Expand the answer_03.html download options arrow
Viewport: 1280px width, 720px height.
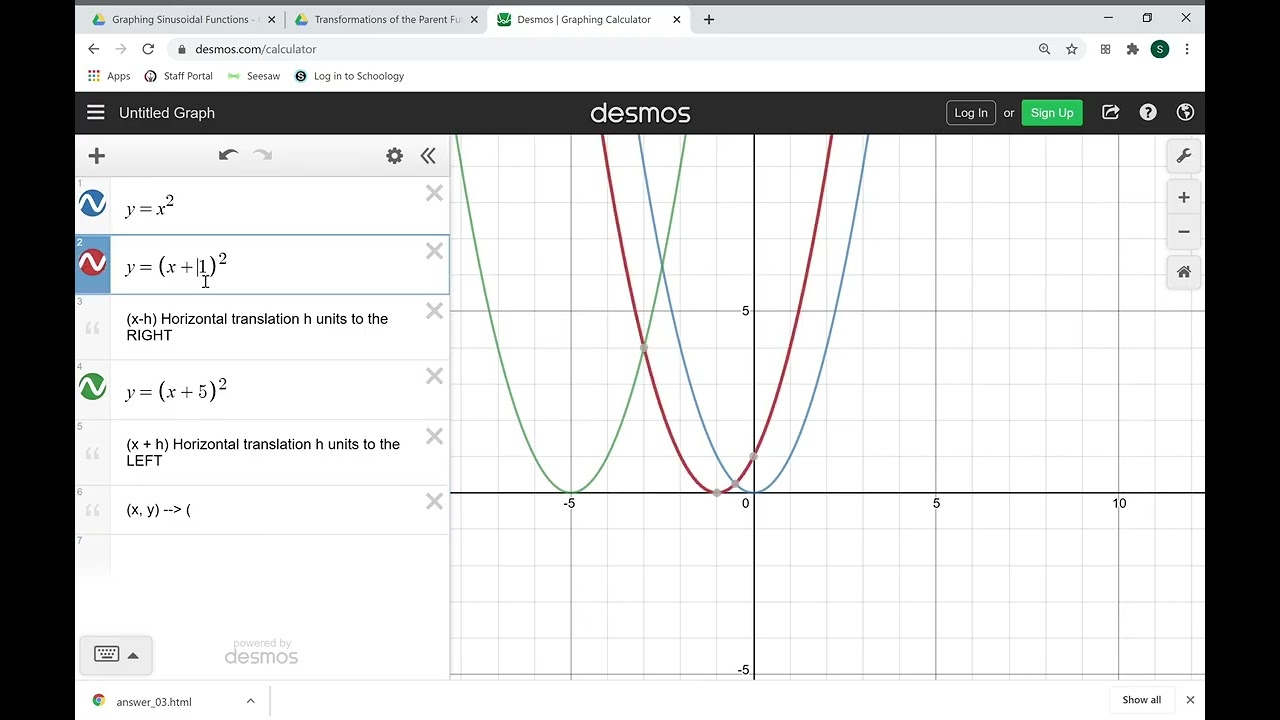click(250, 701)
